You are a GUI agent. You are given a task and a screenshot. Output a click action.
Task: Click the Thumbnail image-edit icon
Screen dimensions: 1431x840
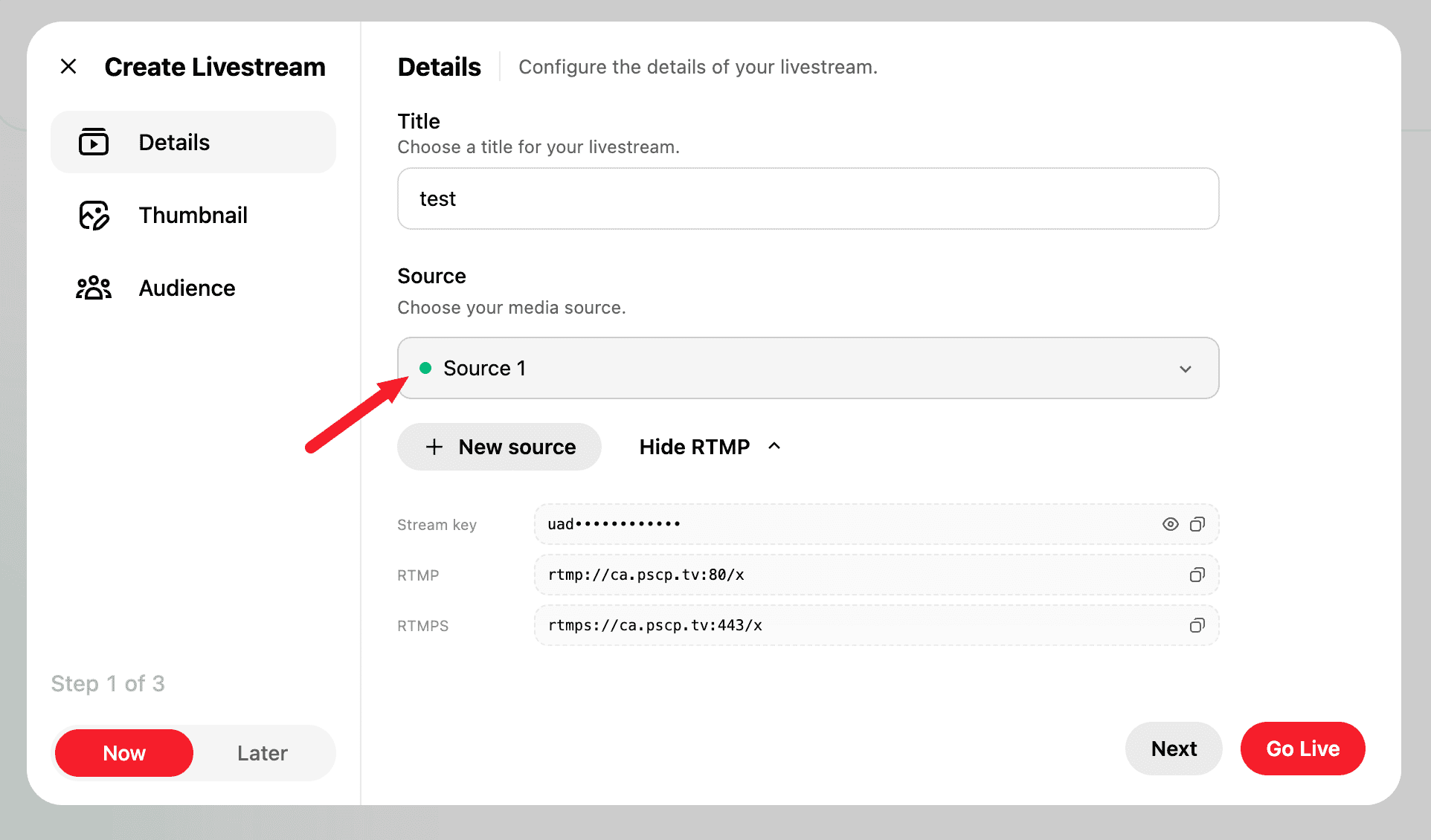tap(94, 215)
